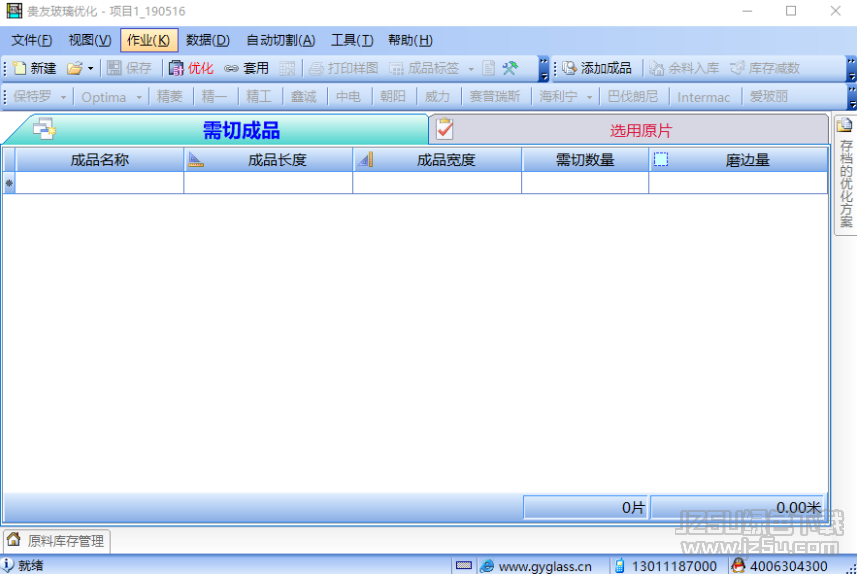Open the 原料库存管理 bottom tab
The width and height of the screenshot is (857, 574).
coord(57,541)
